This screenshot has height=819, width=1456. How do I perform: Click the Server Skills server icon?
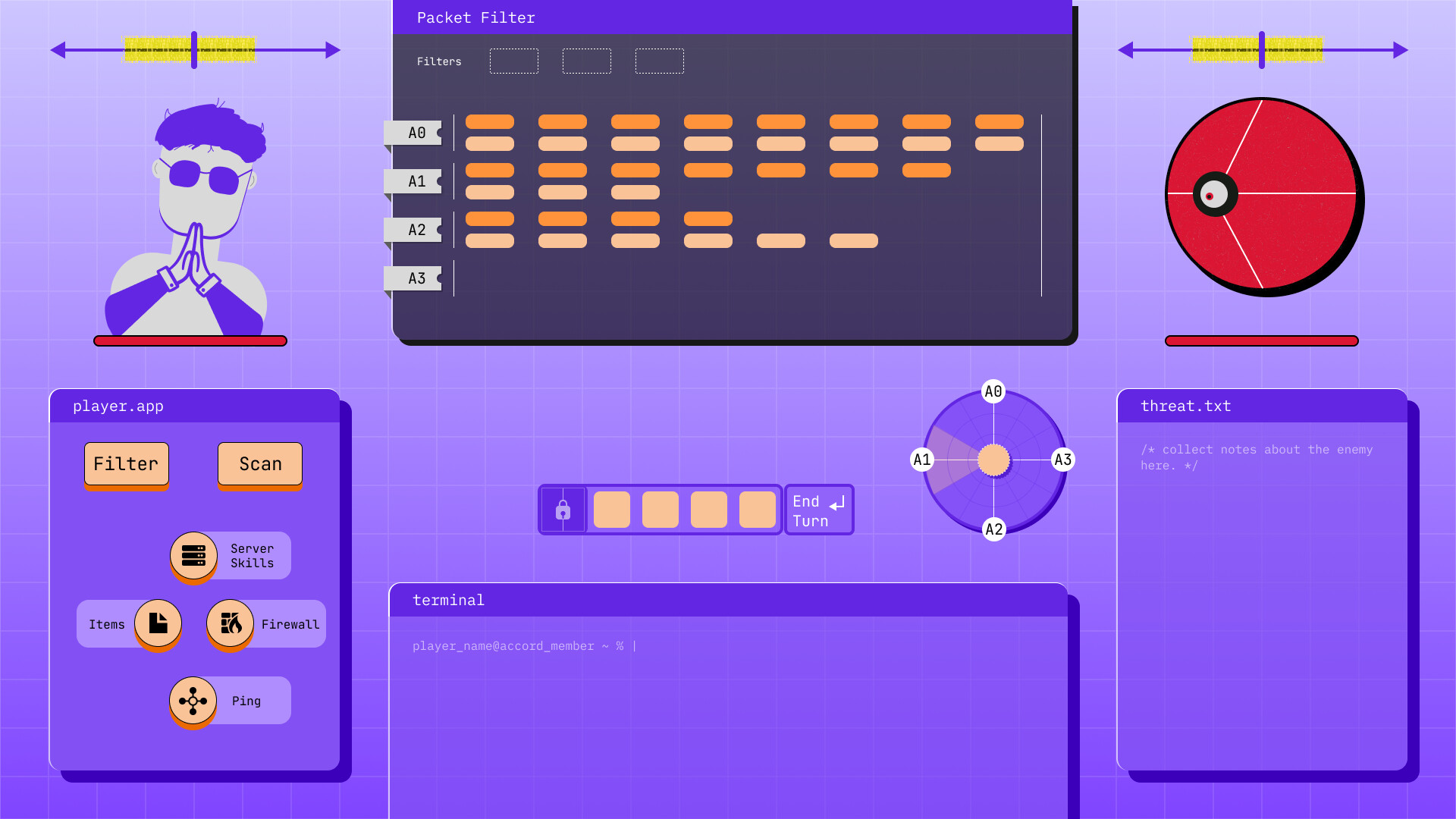(x=193, y=555)
